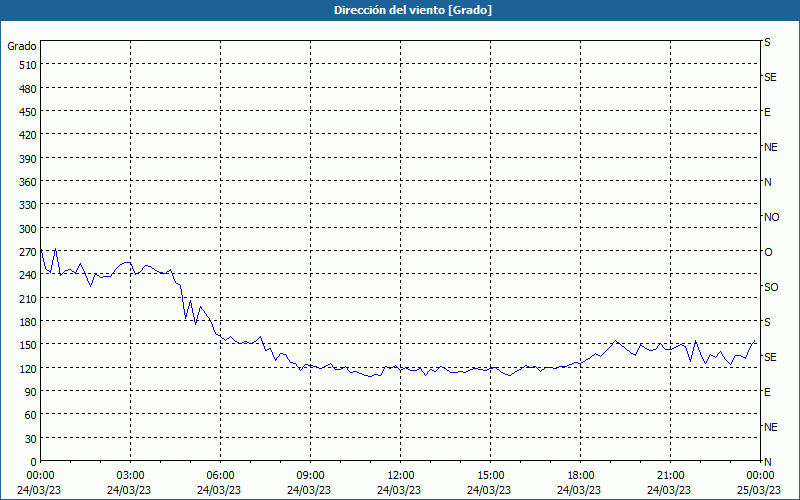Select the "O" compass label at 270 level
Viewport: 800px width, 500px height.
[768, 252]
